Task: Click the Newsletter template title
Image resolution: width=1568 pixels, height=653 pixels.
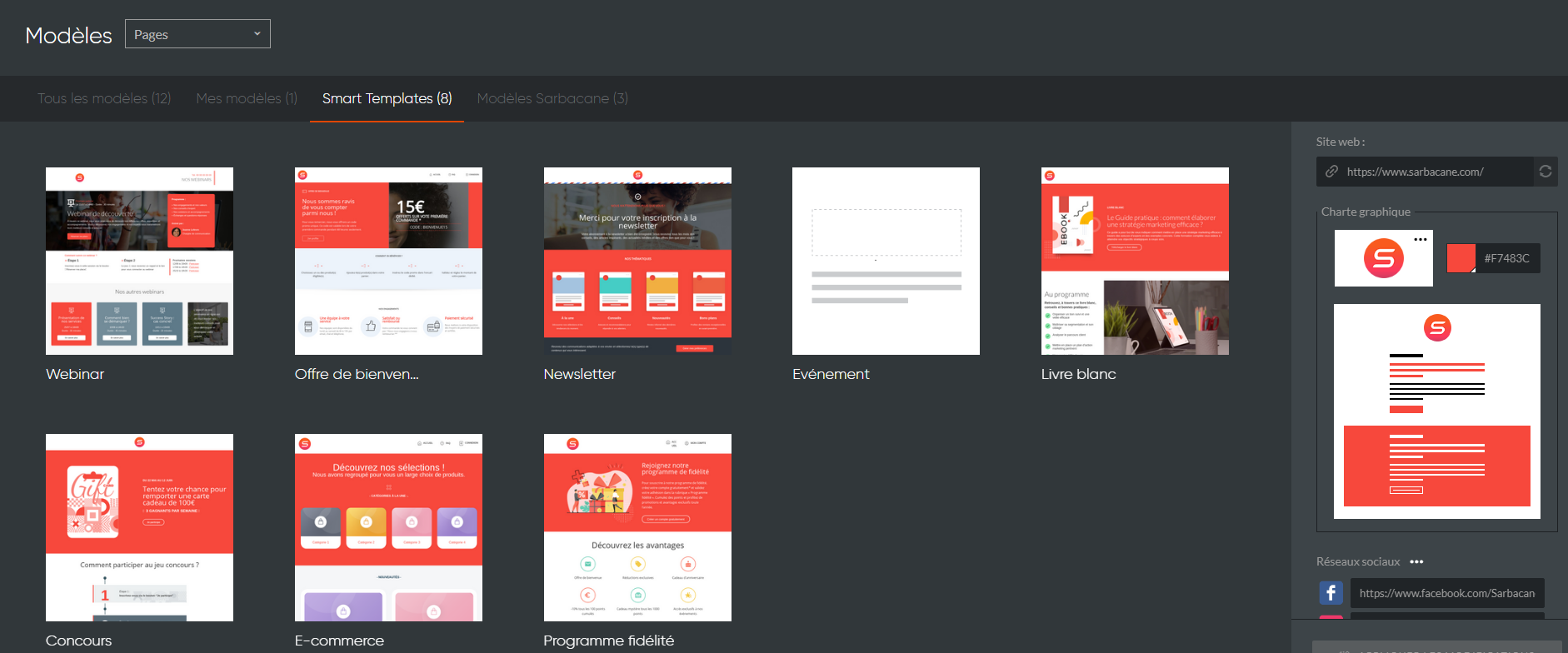Action: point(579,374)
